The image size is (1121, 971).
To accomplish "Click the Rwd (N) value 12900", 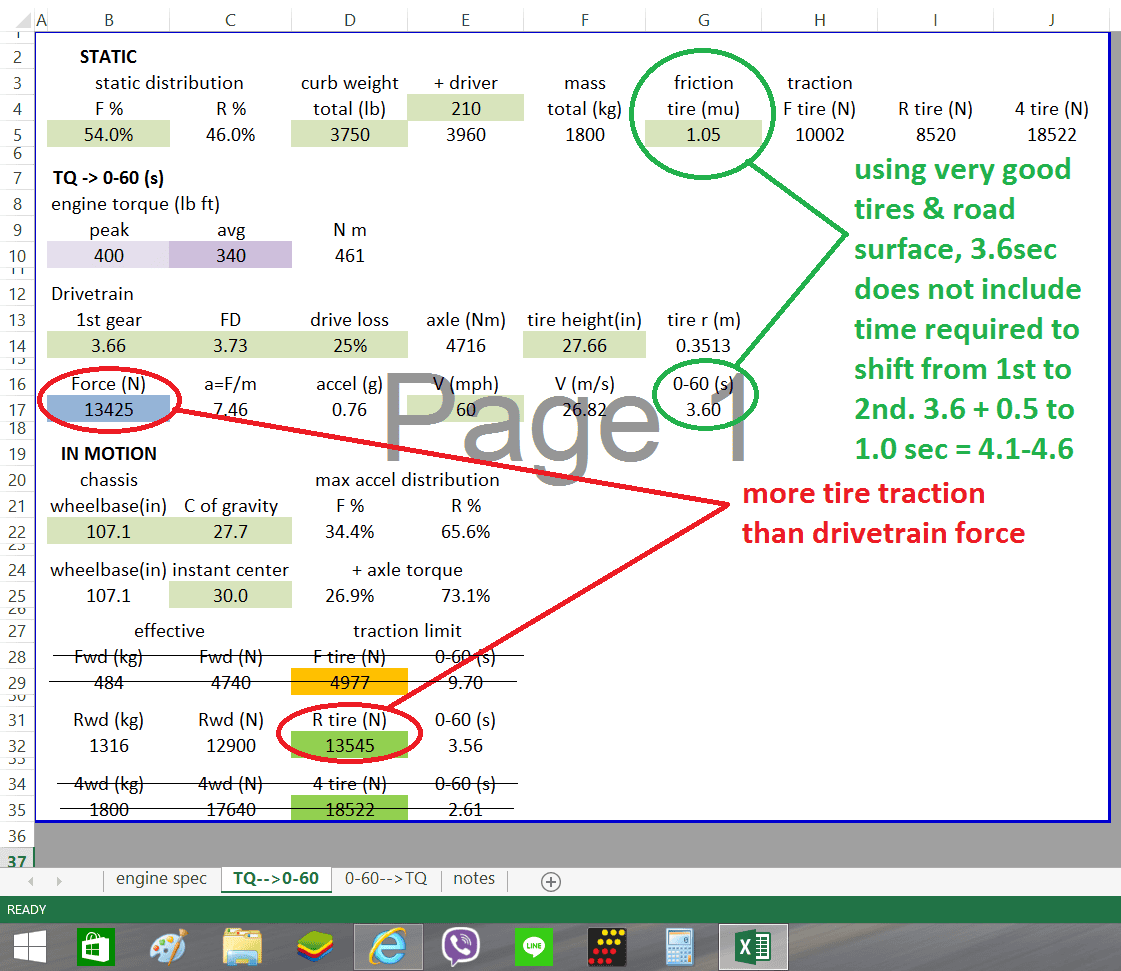I will (231, 746).
